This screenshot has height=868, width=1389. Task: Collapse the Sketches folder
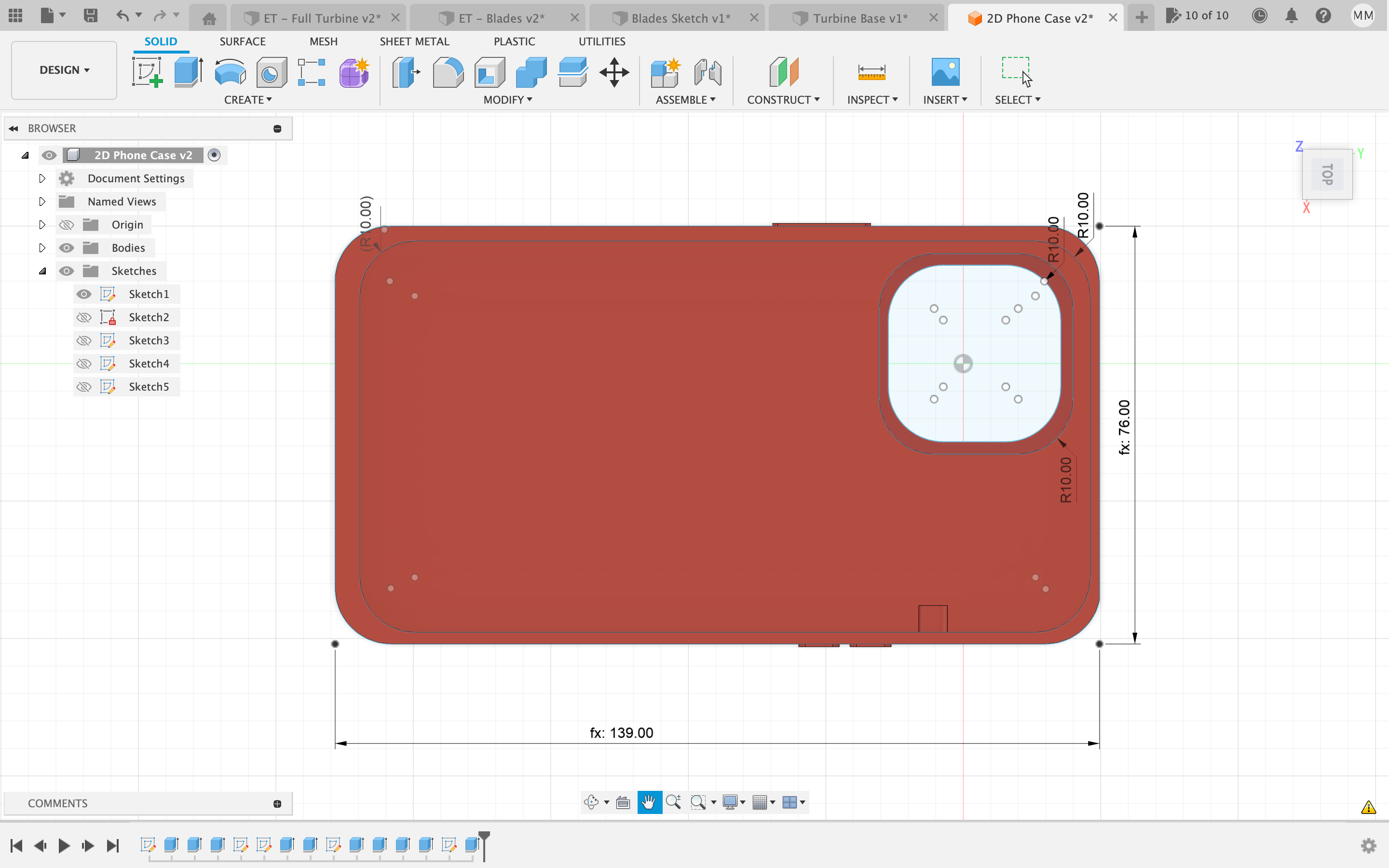tap(42, 271)
